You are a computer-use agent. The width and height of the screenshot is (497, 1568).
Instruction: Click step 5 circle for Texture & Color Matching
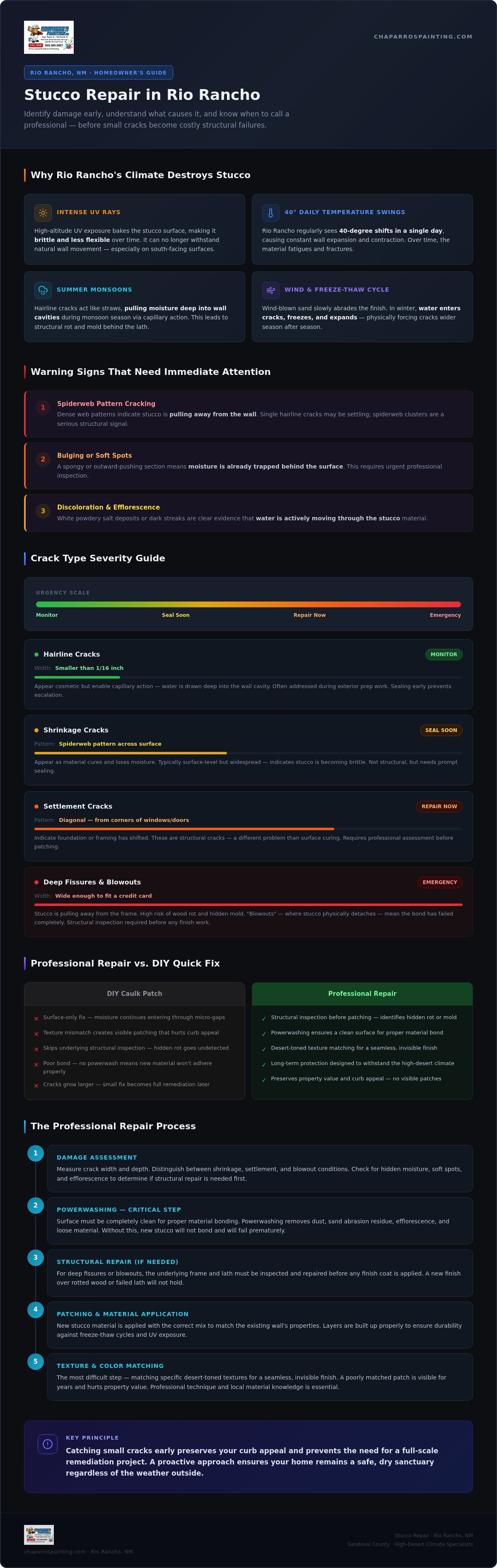pos(35,1362)
